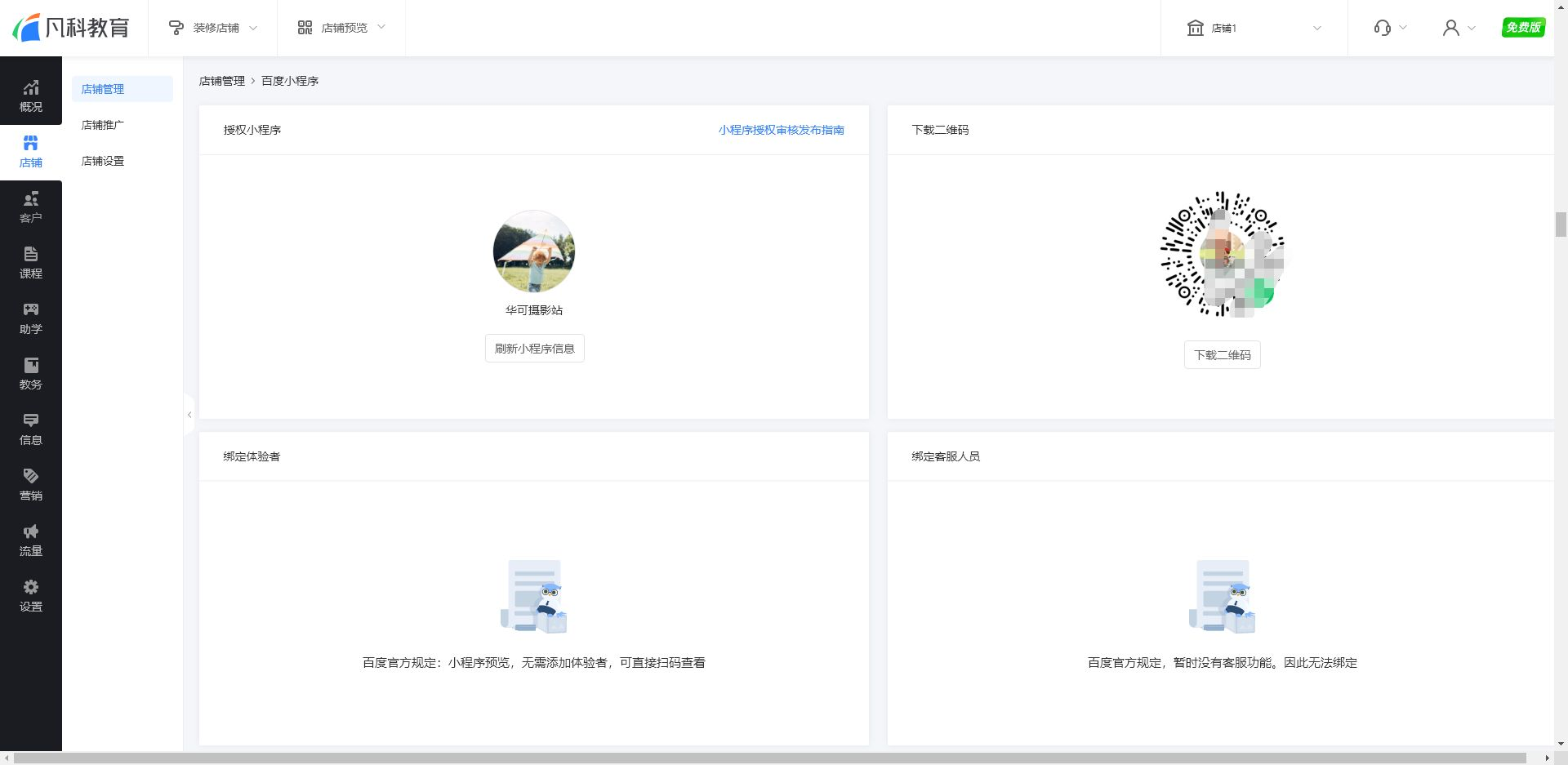Click the QR grid 店铺预览 icon
This screenshot has height=765, width=1568.
coord(305,28)
